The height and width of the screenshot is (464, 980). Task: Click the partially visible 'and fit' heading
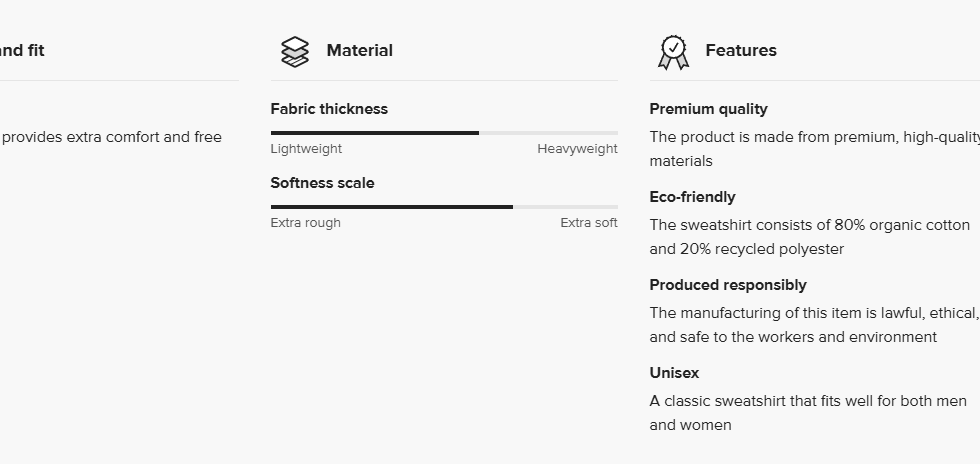pos(22,50)
